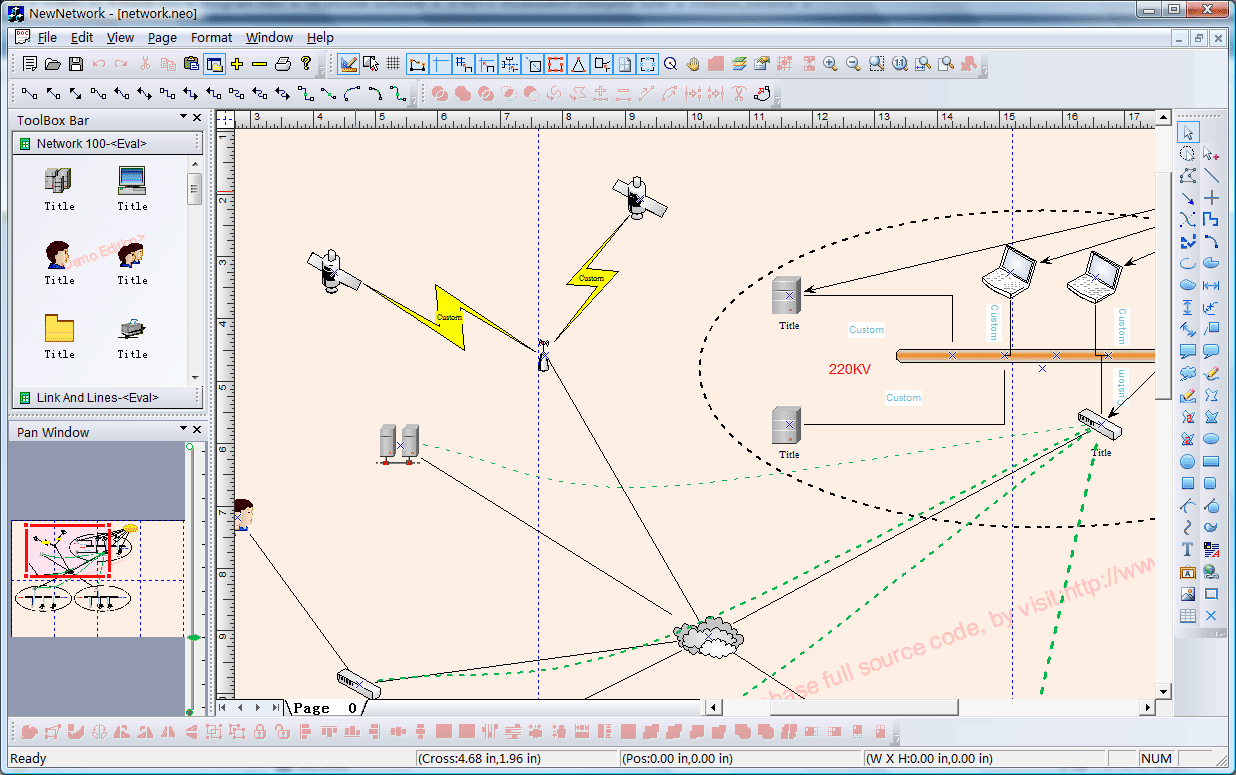Switch to the Page 0 tab
1236x775 pixels.
tap(325, 707)
